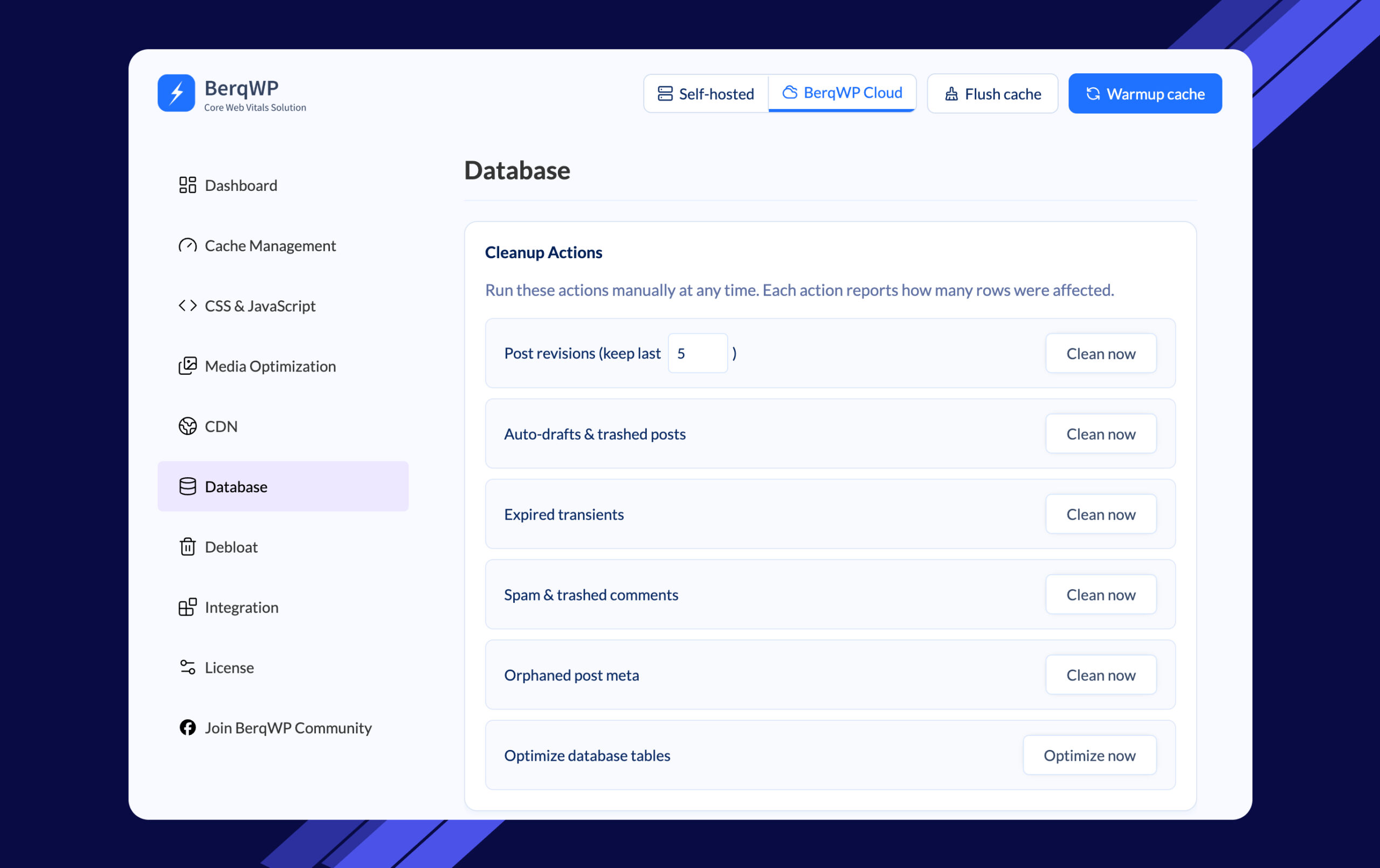
Task: Click the Flush cache broom icon
Action: tap(951, 93)
